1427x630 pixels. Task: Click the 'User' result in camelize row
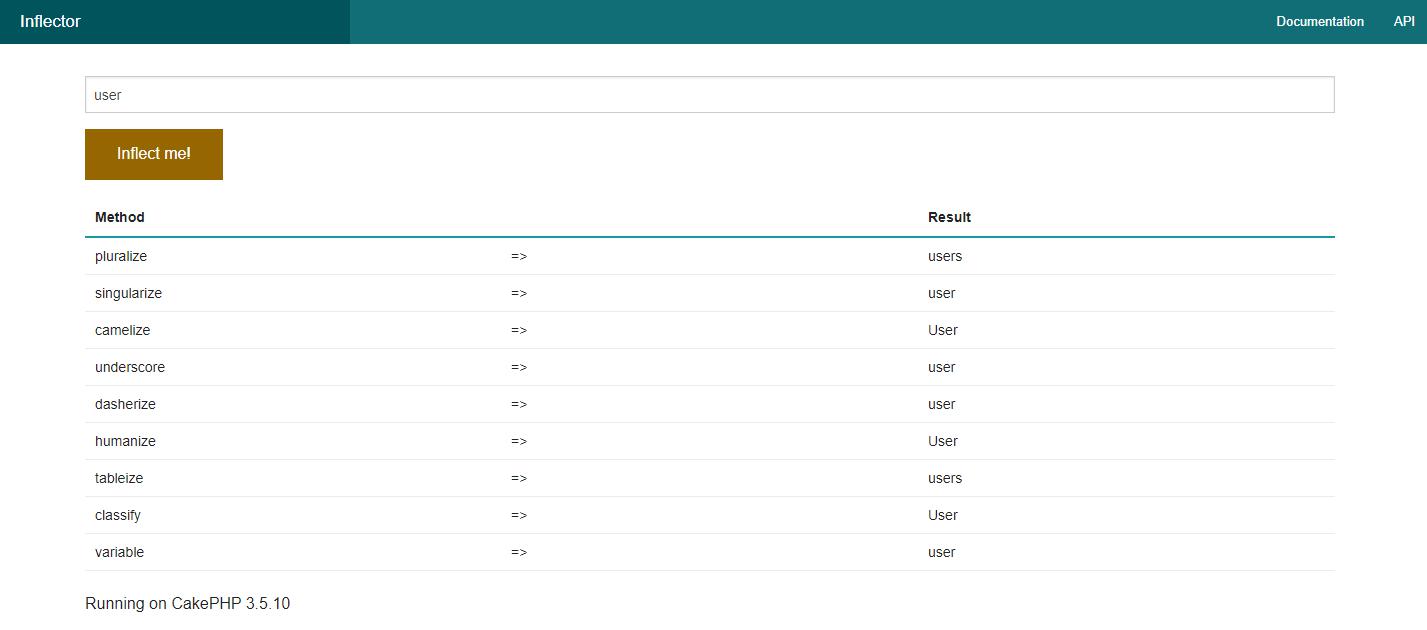pos(942,330)
